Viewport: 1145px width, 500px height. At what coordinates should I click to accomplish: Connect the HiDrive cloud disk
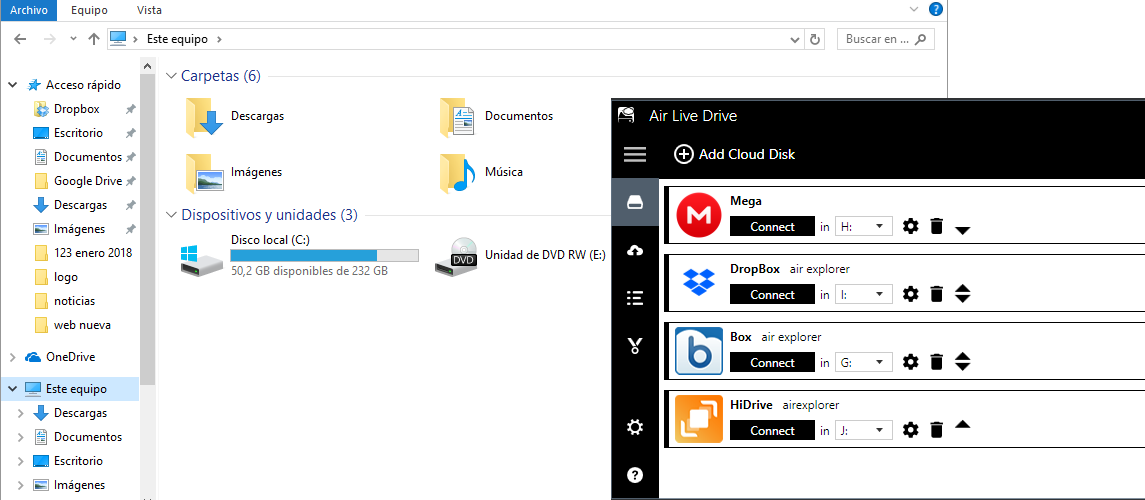click(772, 430)
